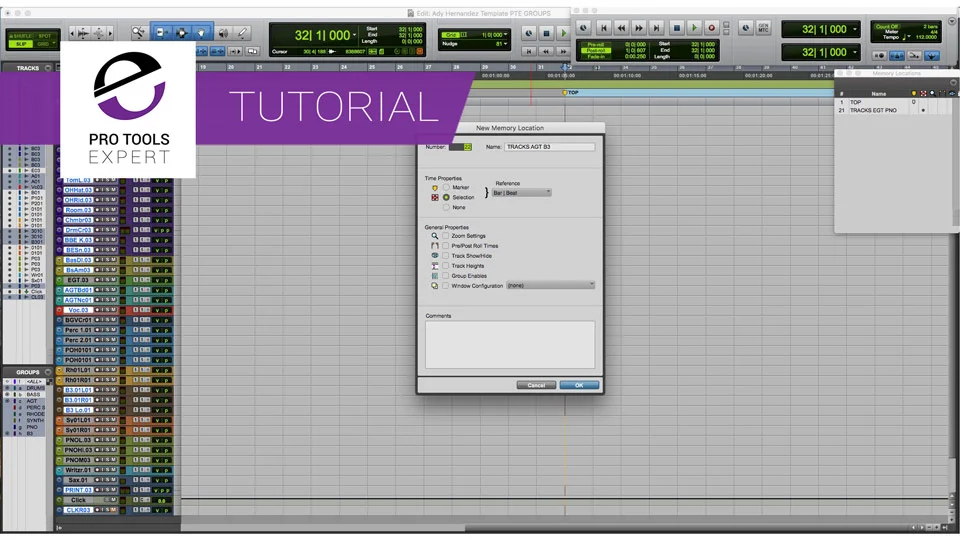The width and height of the screenshot is (960, 540).
Task: Click Go to End in the transport window
Action: point(656,28)
